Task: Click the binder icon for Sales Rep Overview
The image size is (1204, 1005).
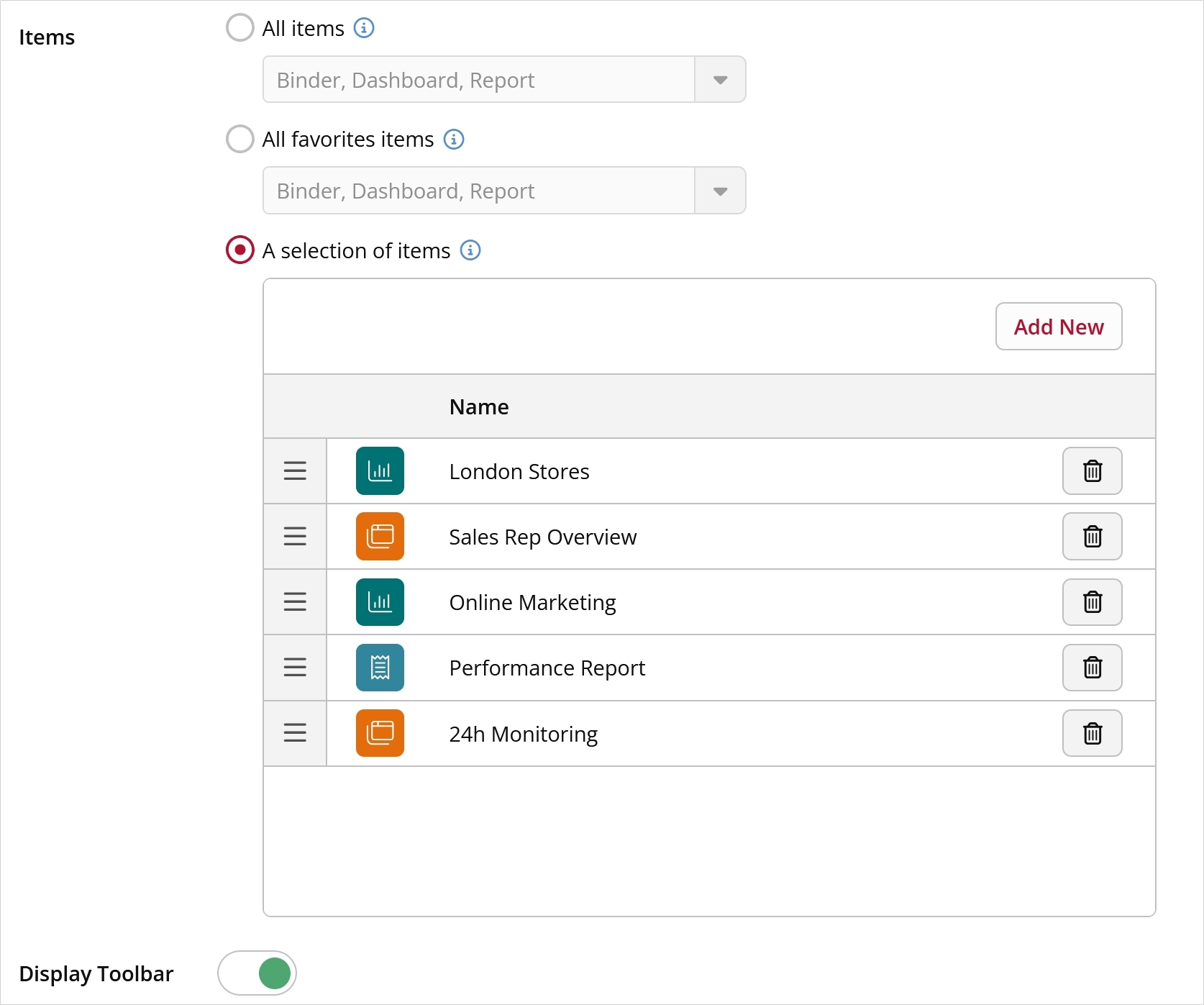Action: click(380, 537)
